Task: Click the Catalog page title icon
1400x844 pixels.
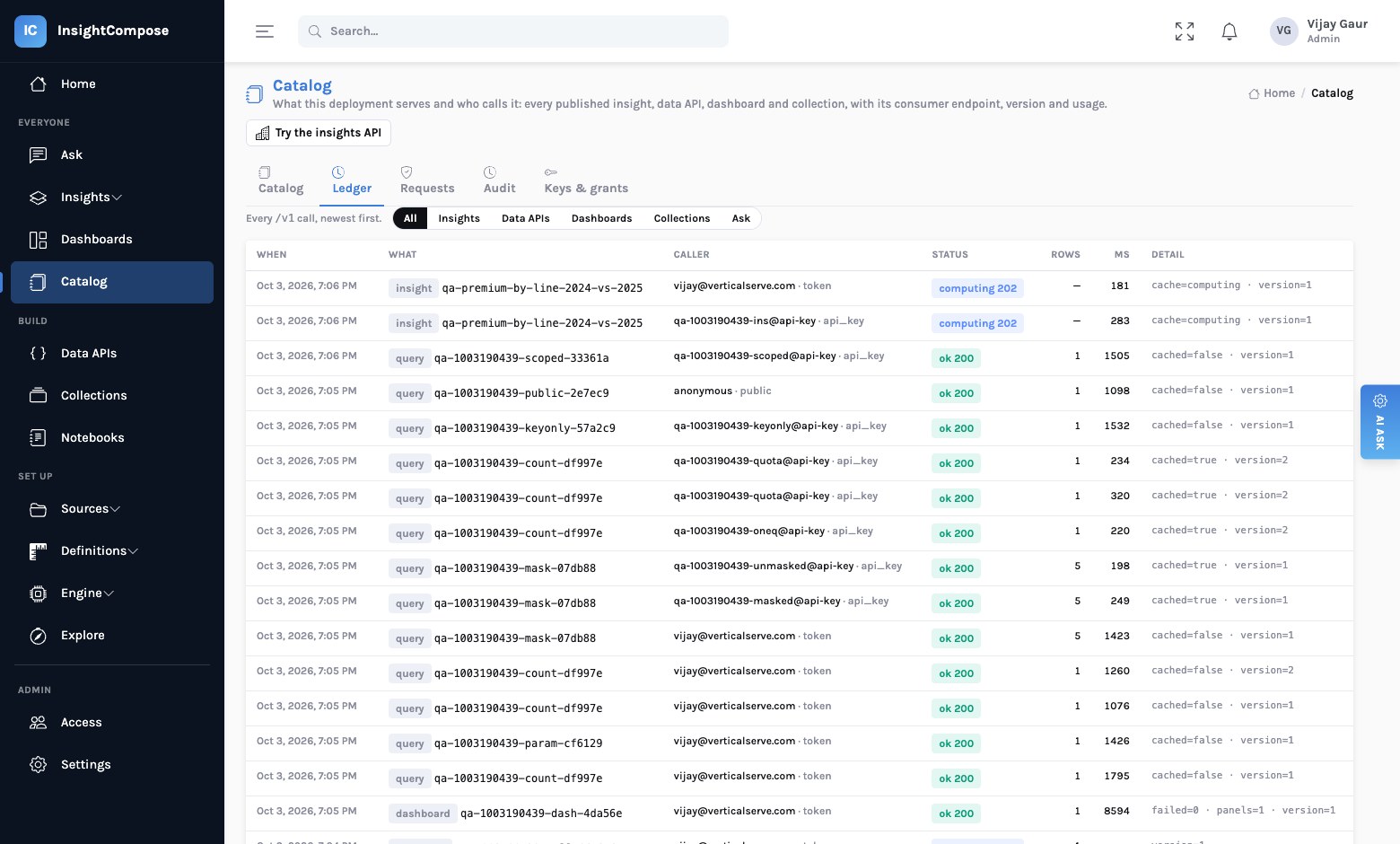Action: [255, 93]
